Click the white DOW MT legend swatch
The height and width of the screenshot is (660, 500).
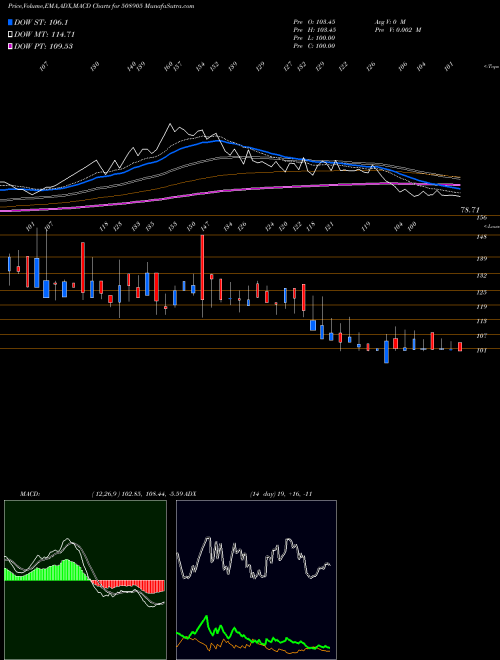[x=11, y=34]
